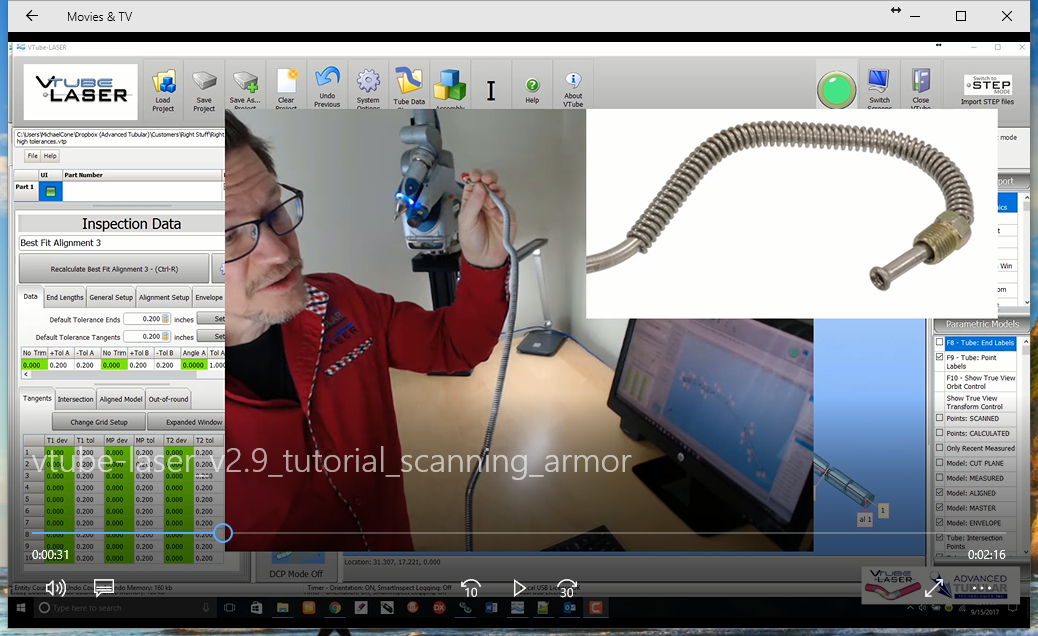Toggle the Movies & TV double-arrow resize icon
This screenshot has width=1038, height=636.
pyautogui.click(x=896, y=10)
